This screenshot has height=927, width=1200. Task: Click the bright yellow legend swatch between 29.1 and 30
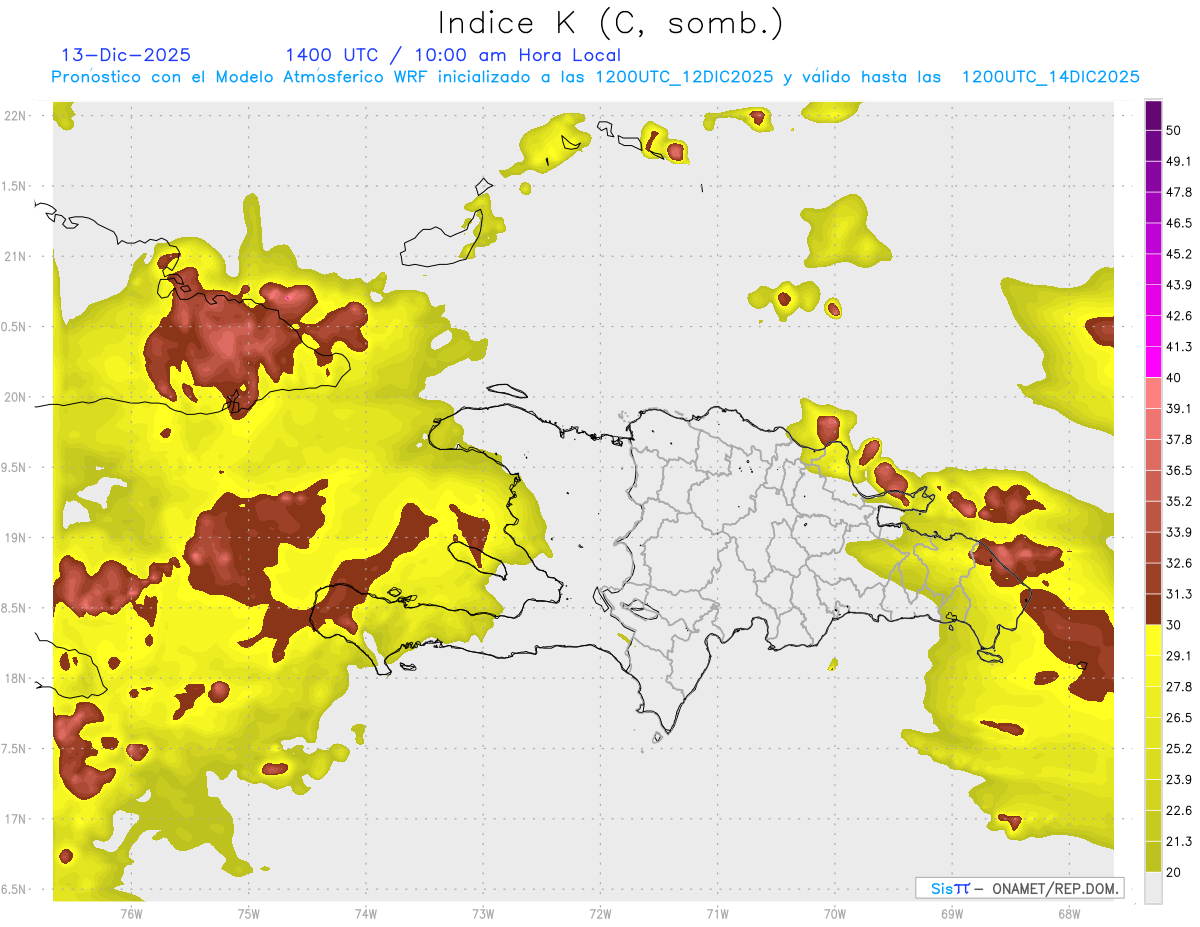(x=1153, y=640)
